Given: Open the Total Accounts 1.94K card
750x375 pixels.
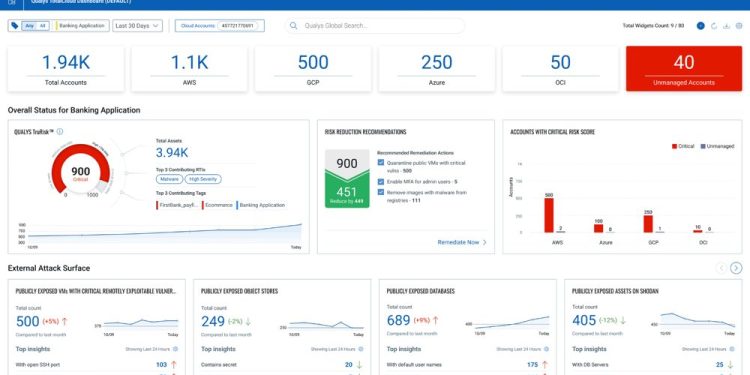Looking at the screenshot, I should tap(66, 69).
